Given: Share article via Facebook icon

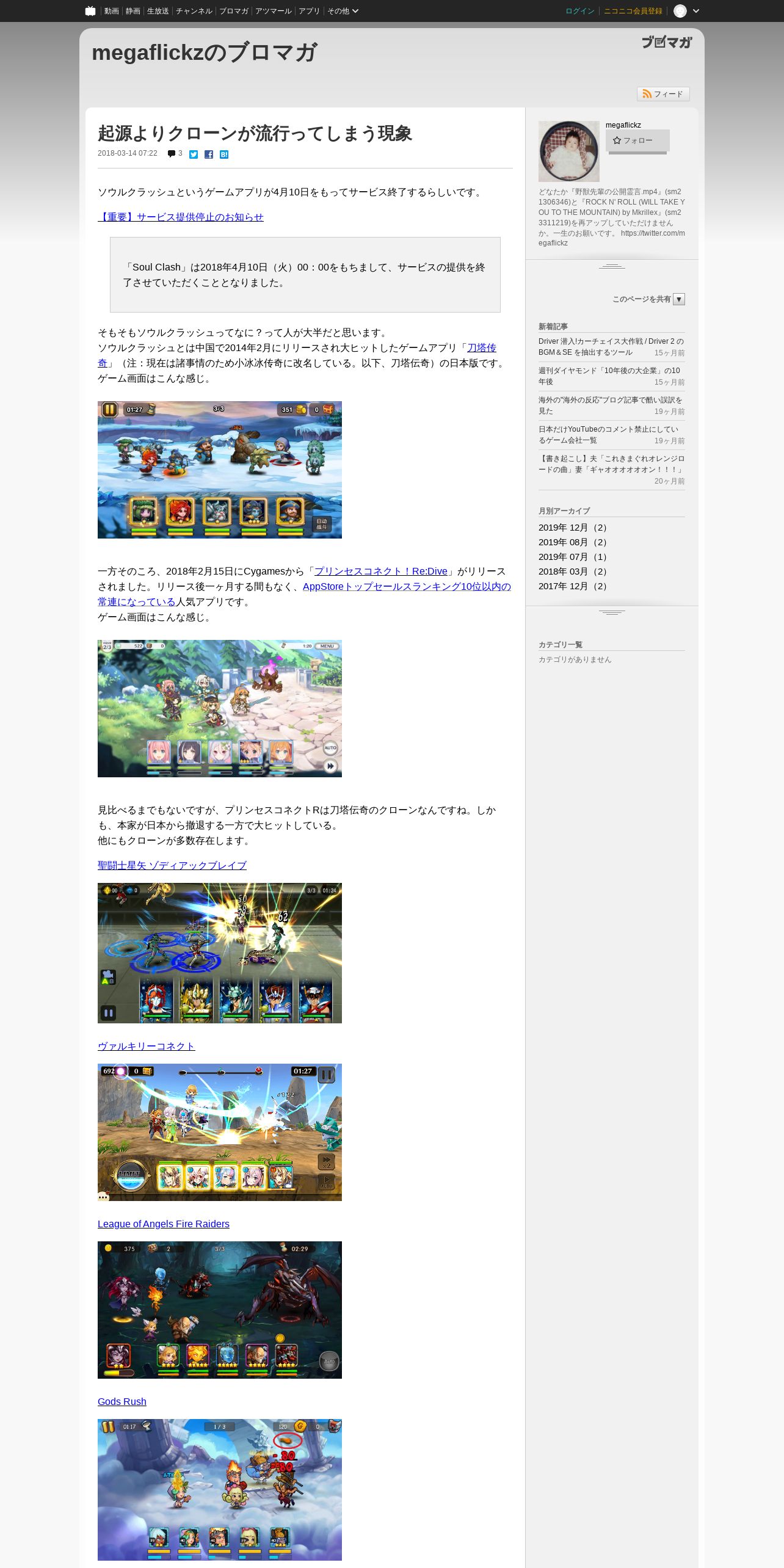Looking at the screenshot, I should pos(209,154).
